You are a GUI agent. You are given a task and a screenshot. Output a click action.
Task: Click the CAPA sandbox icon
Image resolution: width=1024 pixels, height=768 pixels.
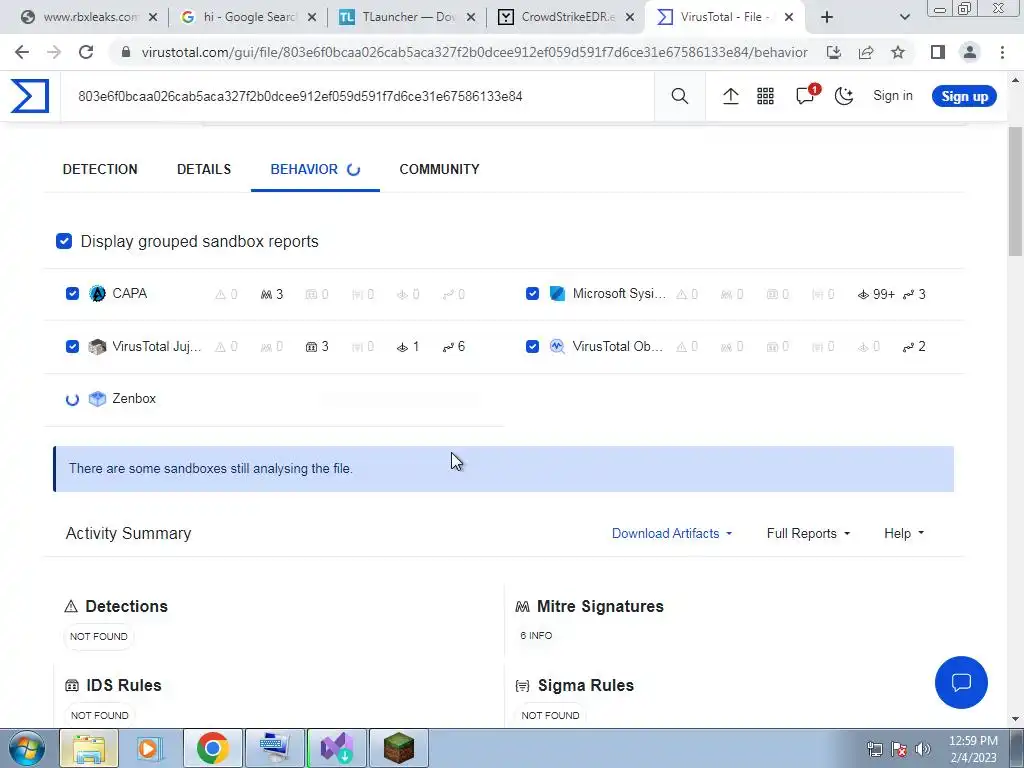click(97, 294)
